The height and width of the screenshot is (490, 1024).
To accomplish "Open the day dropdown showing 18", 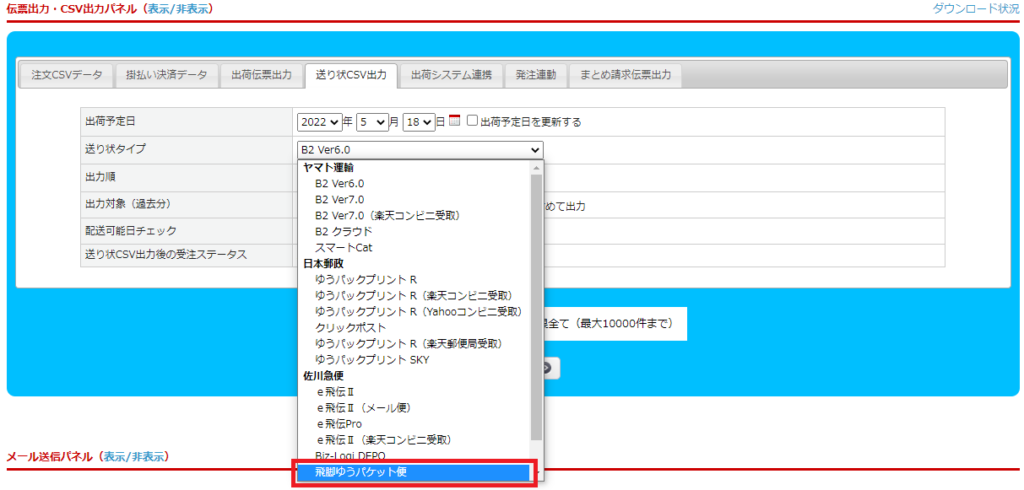I will click(419, 122).
